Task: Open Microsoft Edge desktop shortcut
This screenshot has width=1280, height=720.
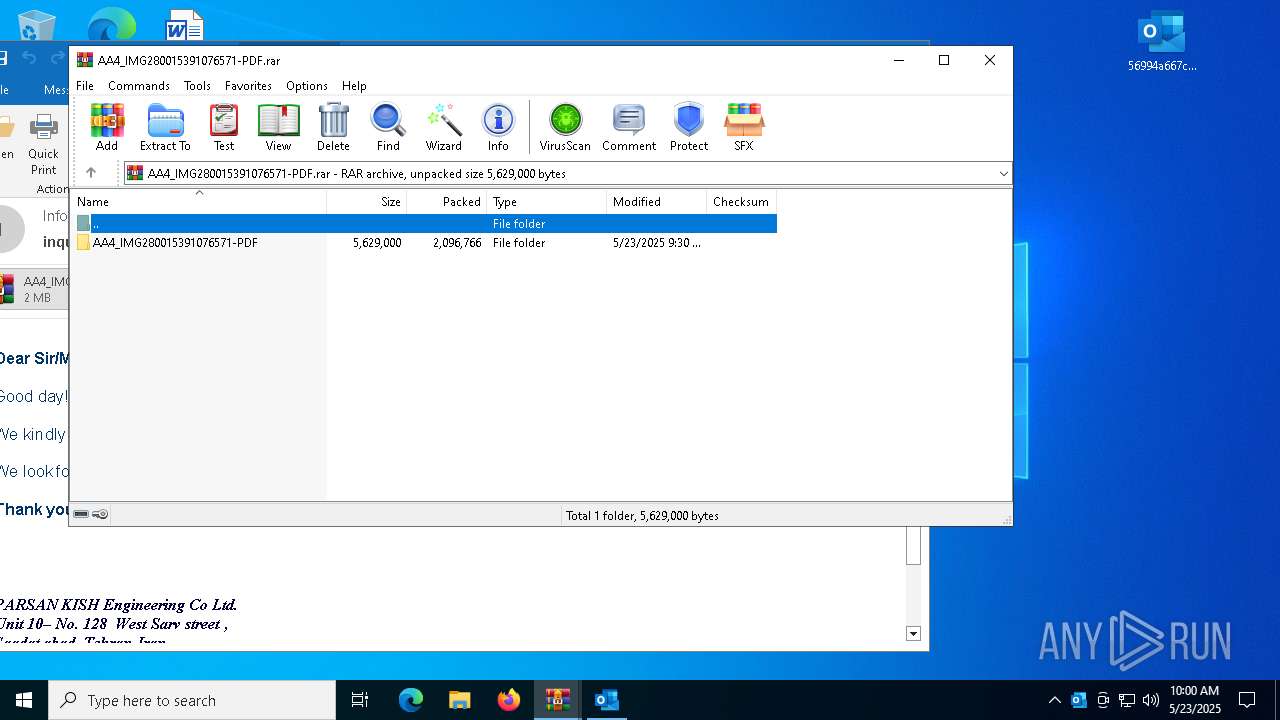Action: (x=111, y=25)
